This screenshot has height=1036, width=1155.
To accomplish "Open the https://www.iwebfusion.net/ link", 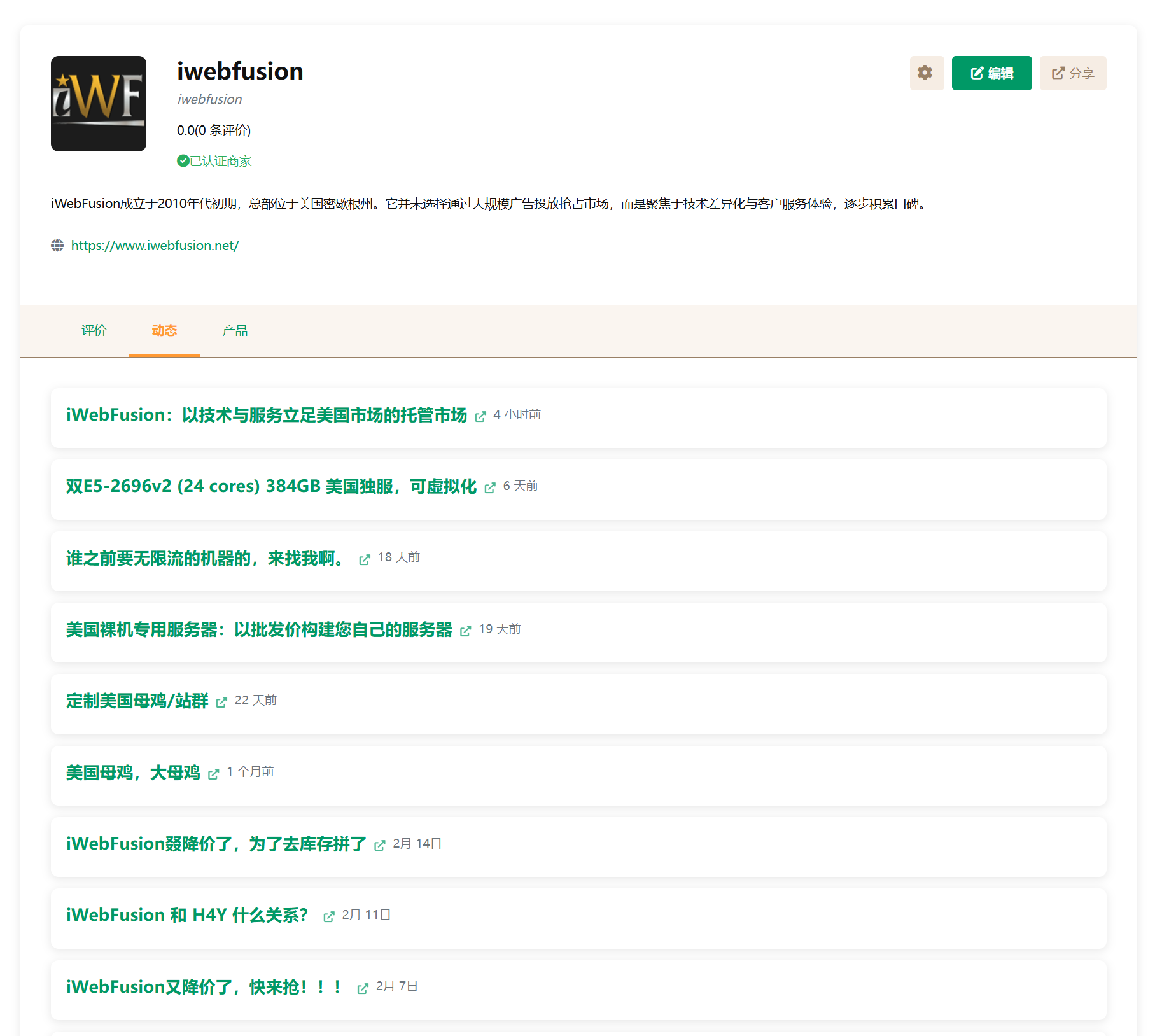I will click(x=155, y=246).
